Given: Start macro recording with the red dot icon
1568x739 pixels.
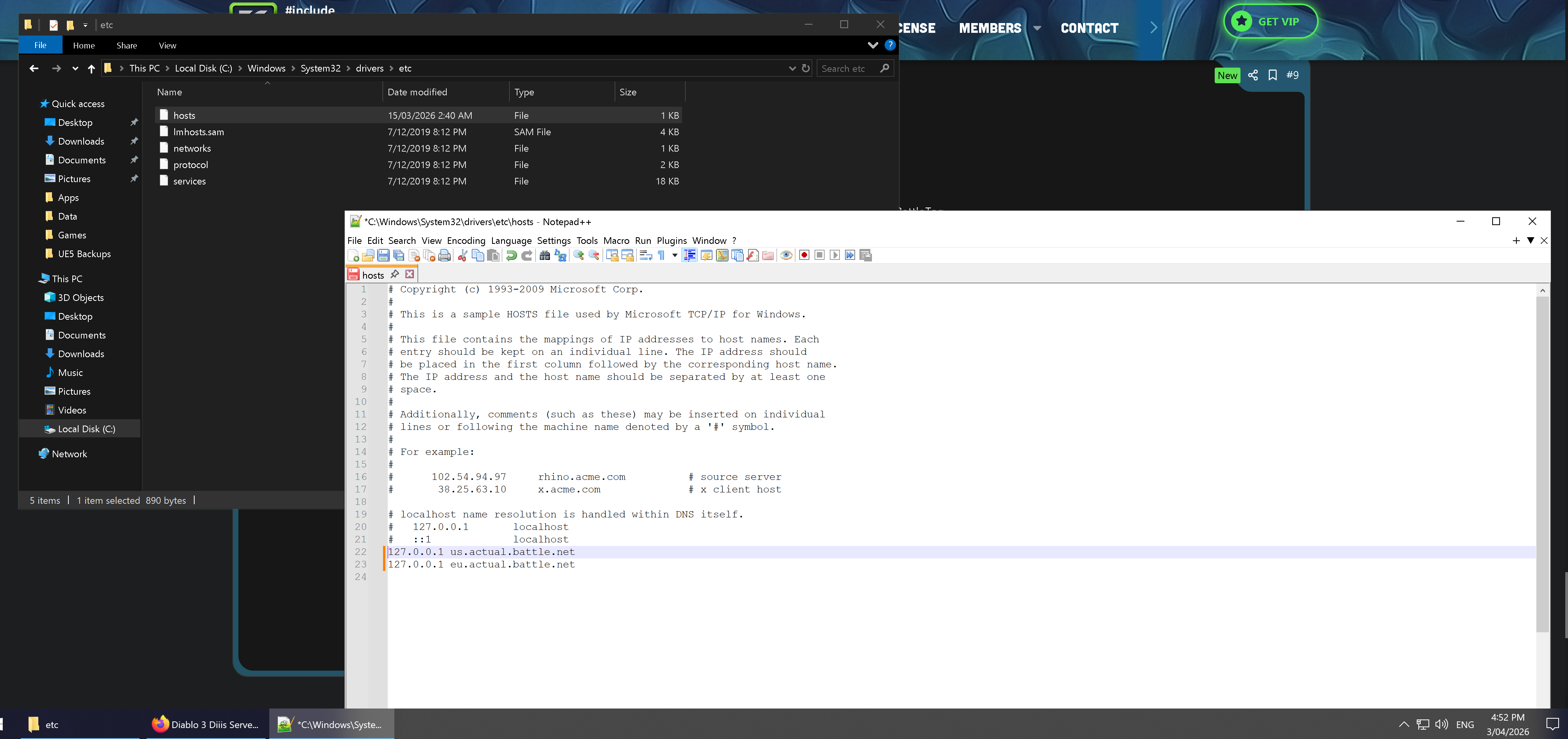Looking at the screenshot, I should (x=804, y=256).
